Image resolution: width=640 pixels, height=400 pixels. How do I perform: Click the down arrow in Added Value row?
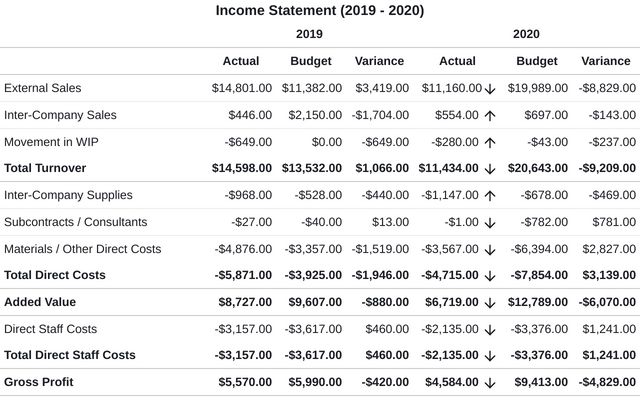(490, 302)
